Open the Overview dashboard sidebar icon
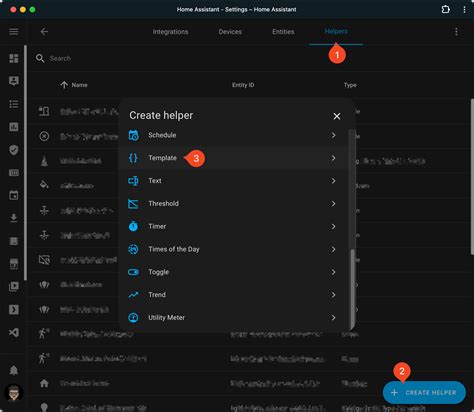The width and height of the screenshot is (474, 412). click(x=14, y=58)
